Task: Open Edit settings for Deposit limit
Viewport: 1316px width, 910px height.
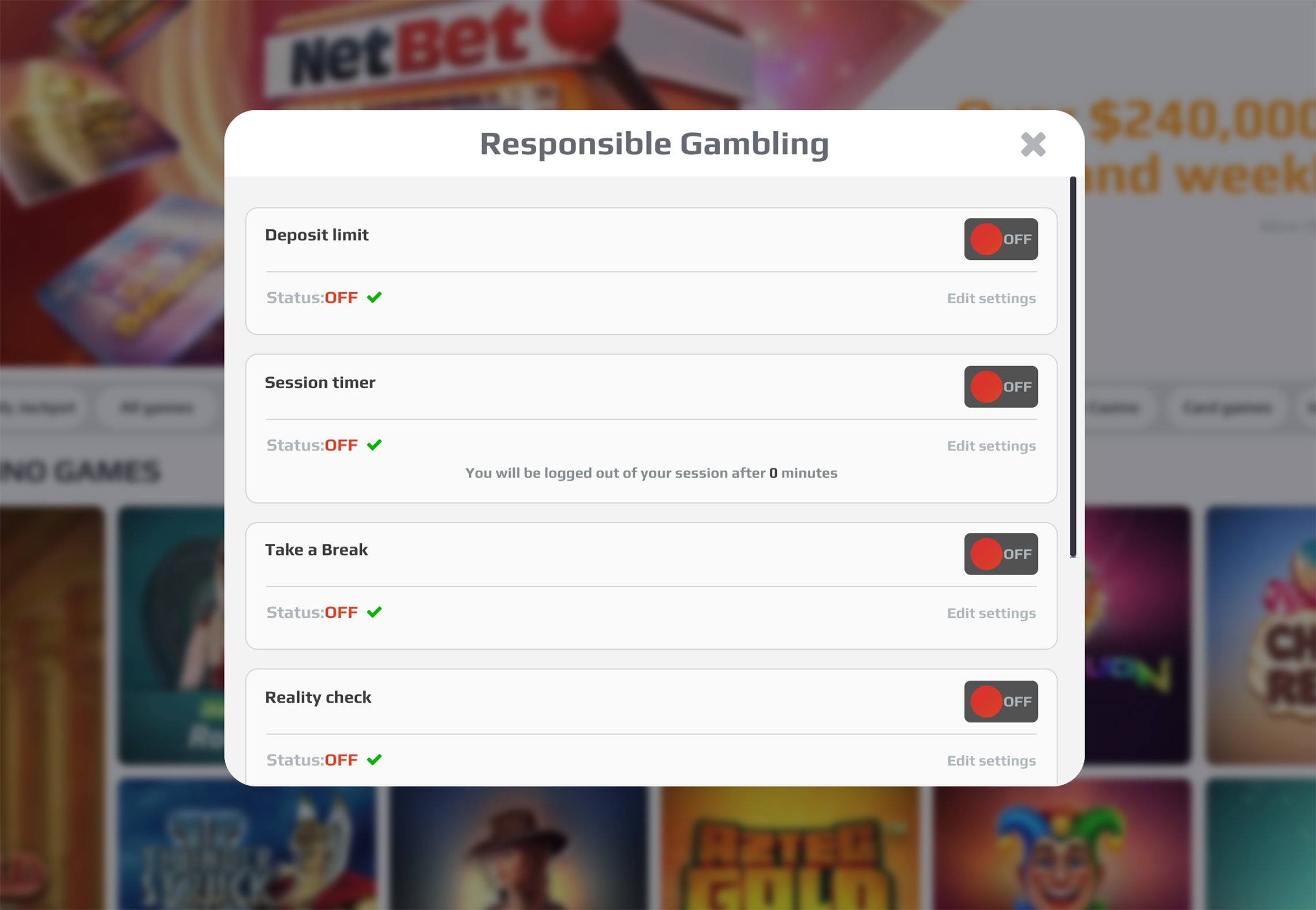Action: (991, 299)
